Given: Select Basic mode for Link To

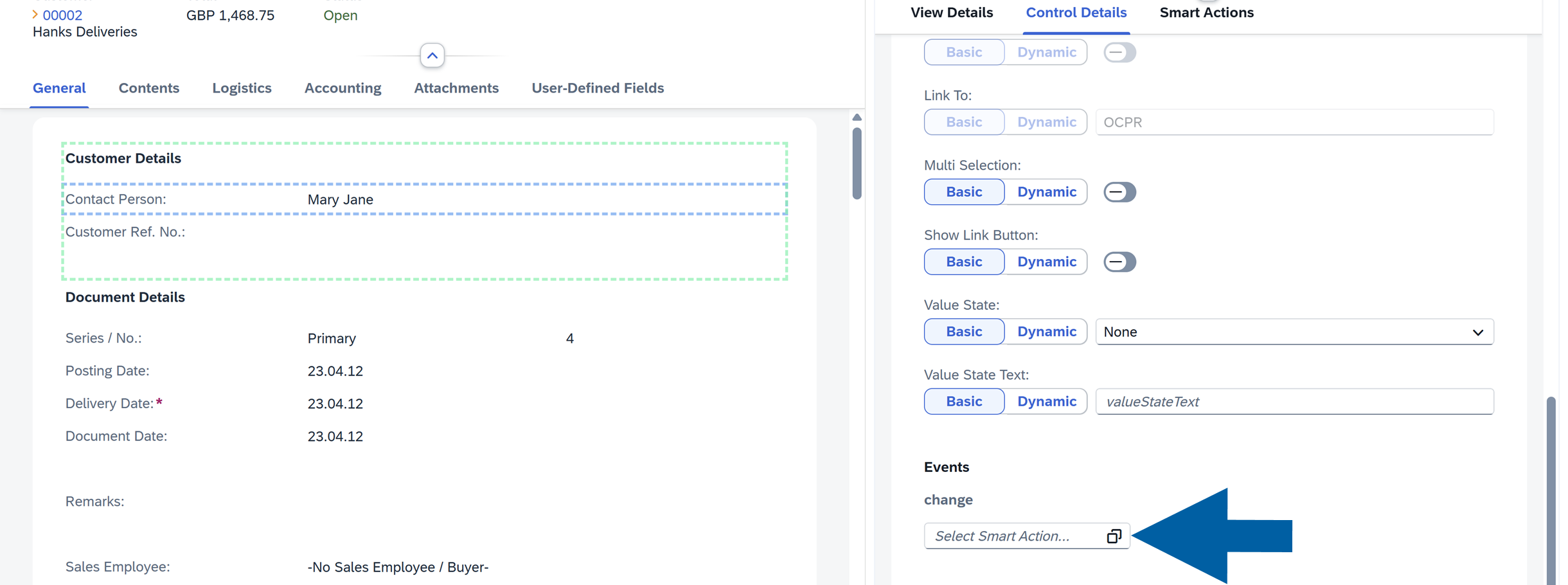Looking at the screenshot, I should [x=964, y=122].
